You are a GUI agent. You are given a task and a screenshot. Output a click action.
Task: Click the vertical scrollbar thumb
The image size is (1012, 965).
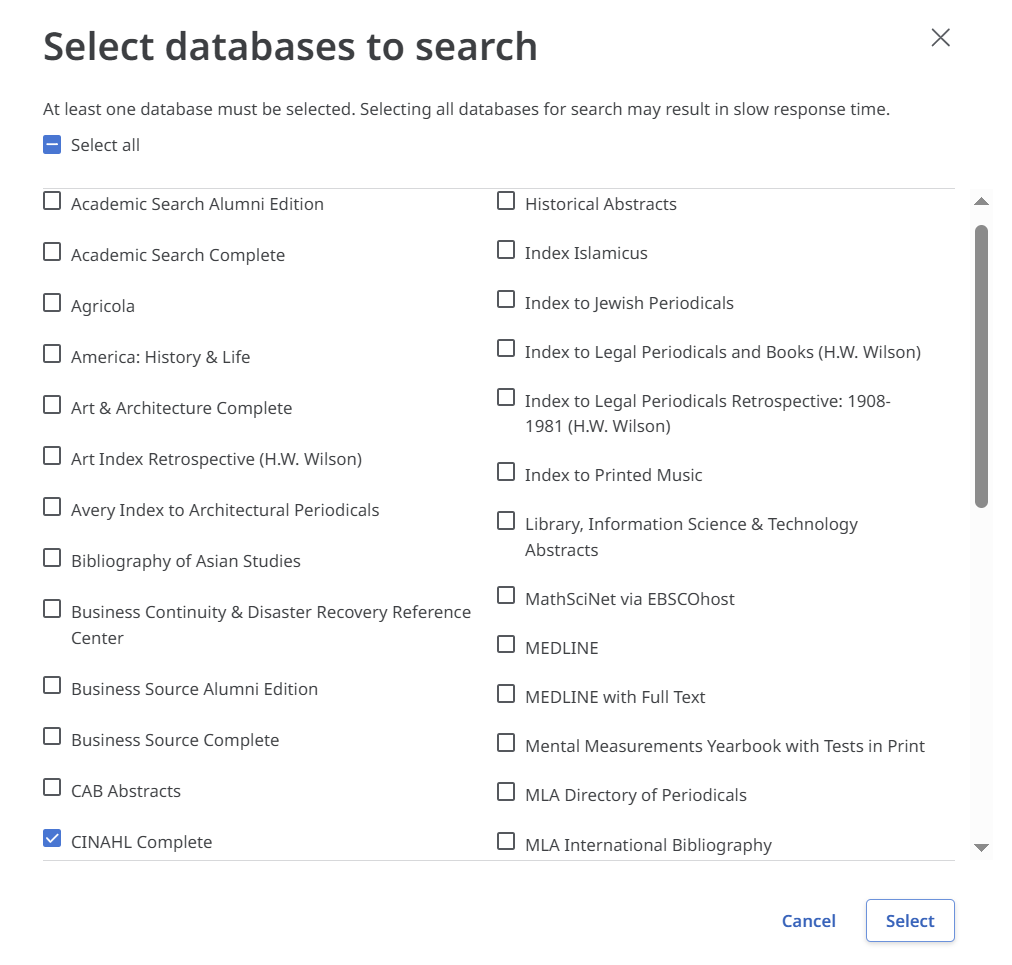point(981,365)
